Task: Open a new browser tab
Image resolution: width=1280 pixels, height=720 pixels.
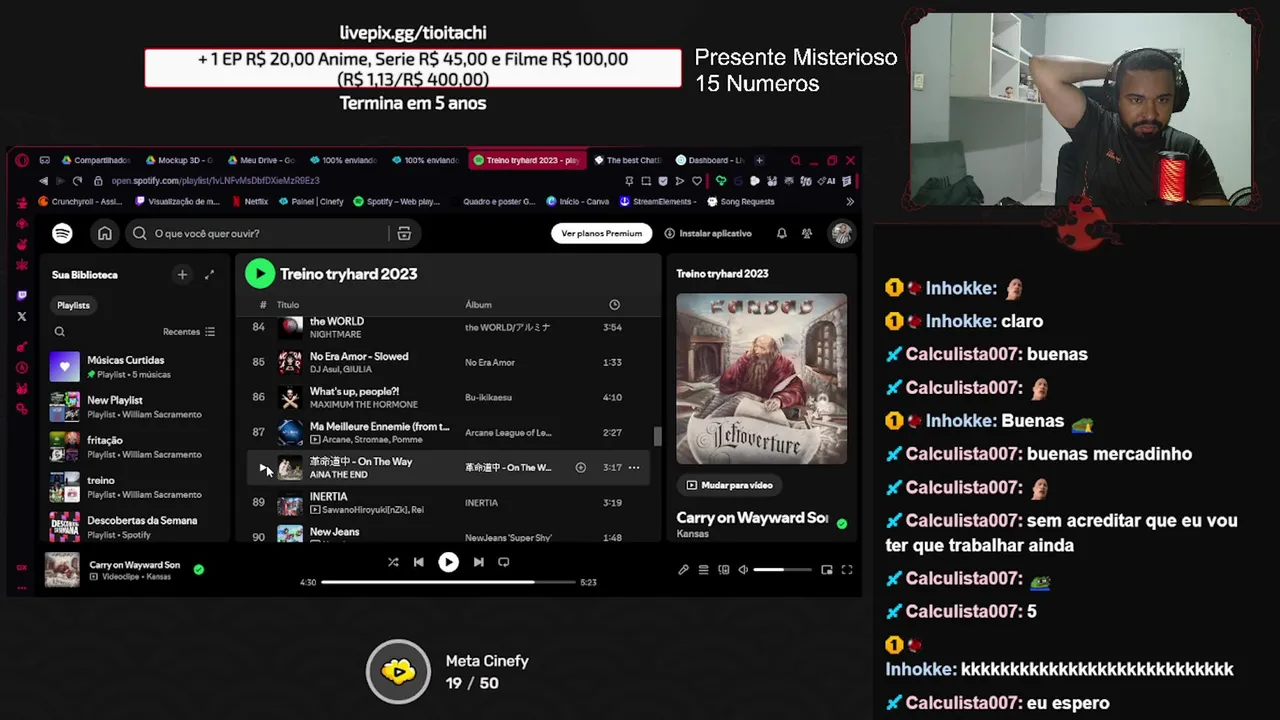Action: (759, 160)
